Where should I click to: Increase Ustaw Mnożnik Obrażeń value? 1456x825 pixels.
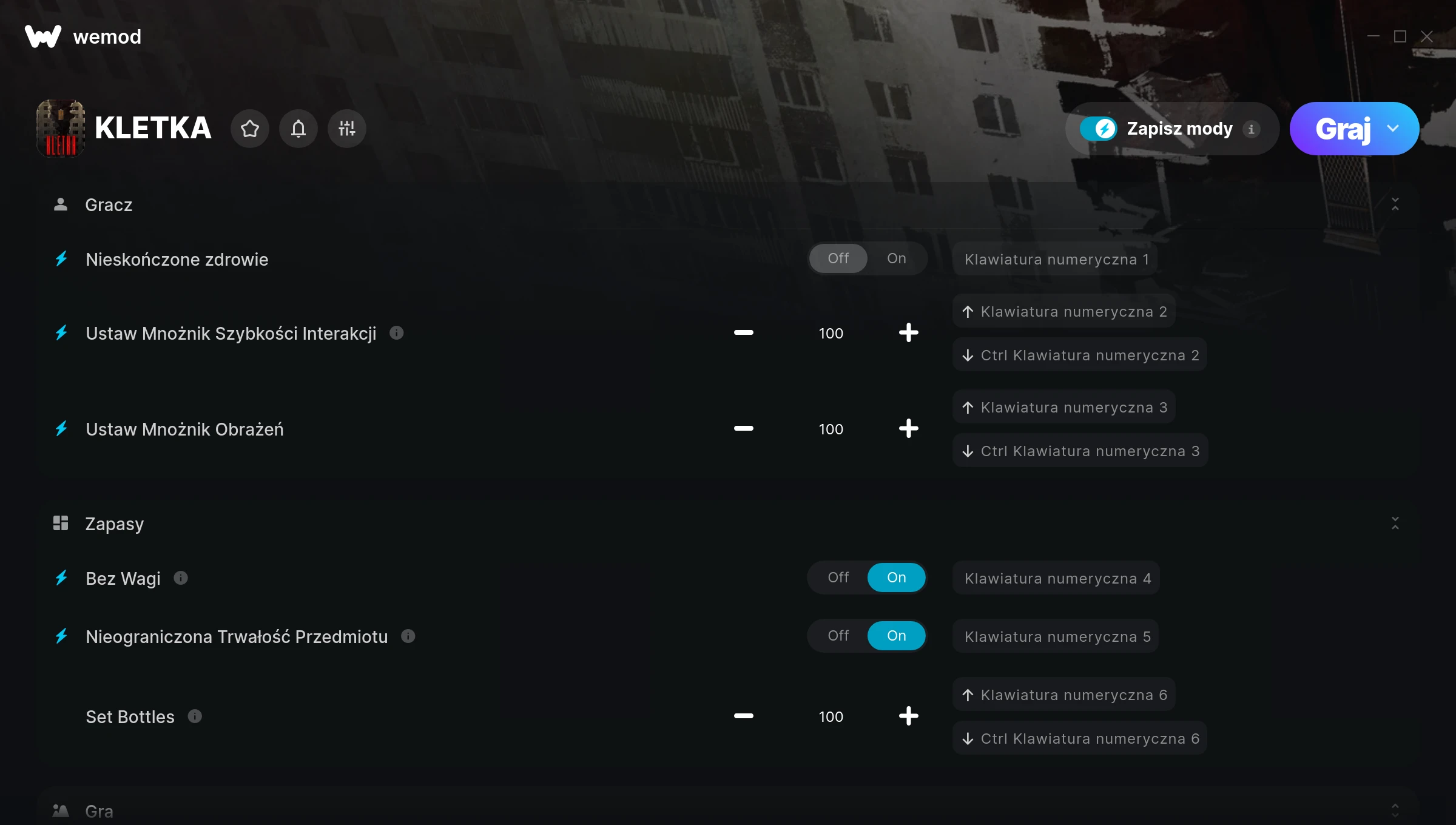pos(908,429)
